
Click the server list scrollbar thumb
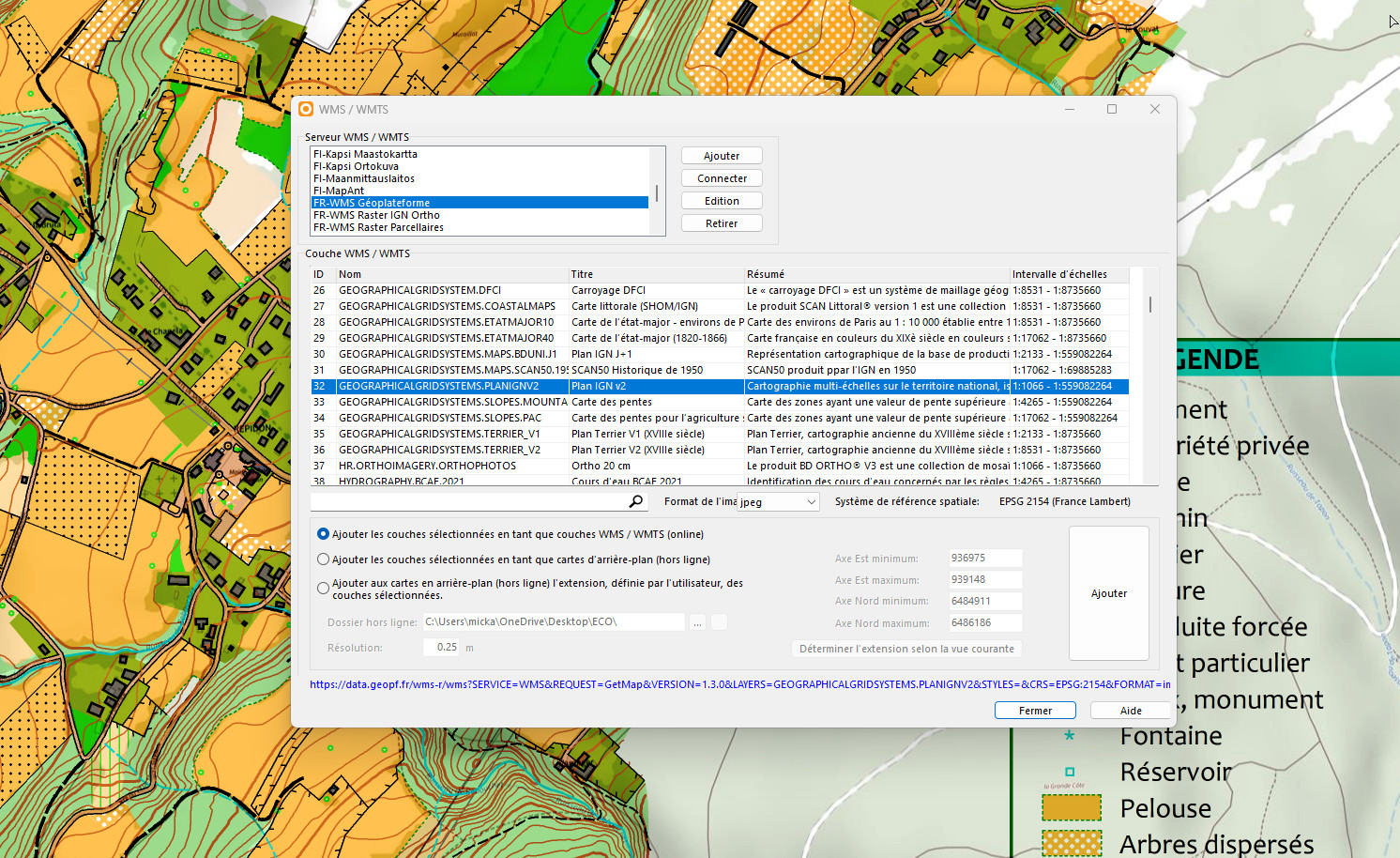tap(657, 192)
